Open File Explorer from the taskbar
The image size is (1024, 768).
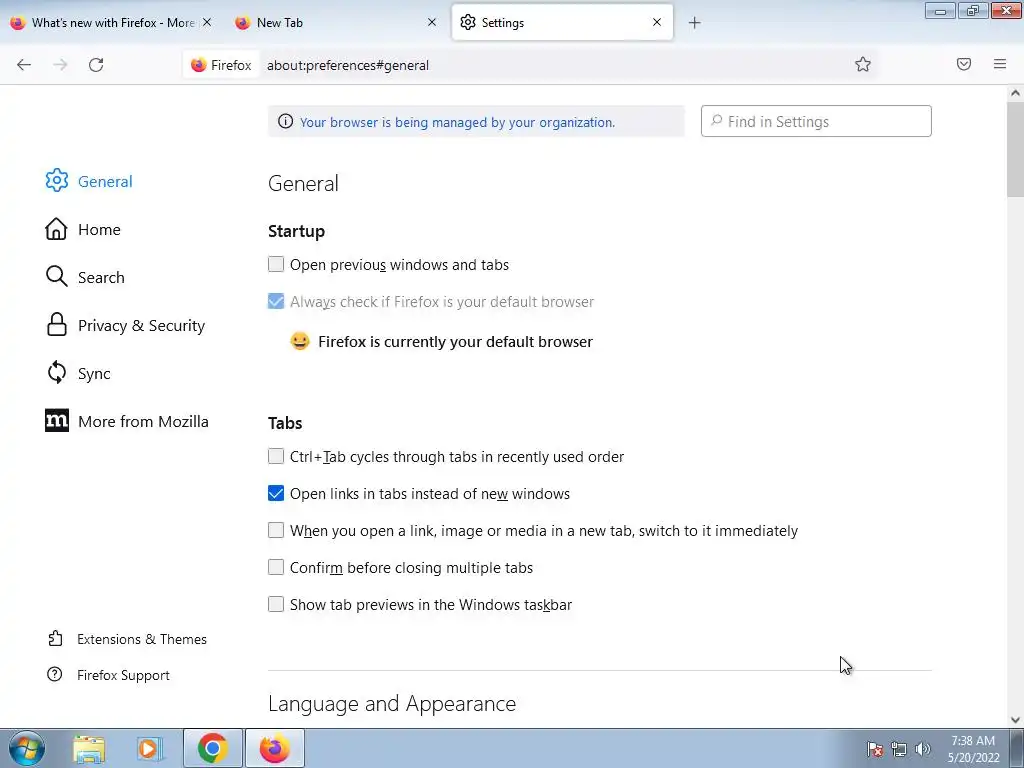point(89,748)
